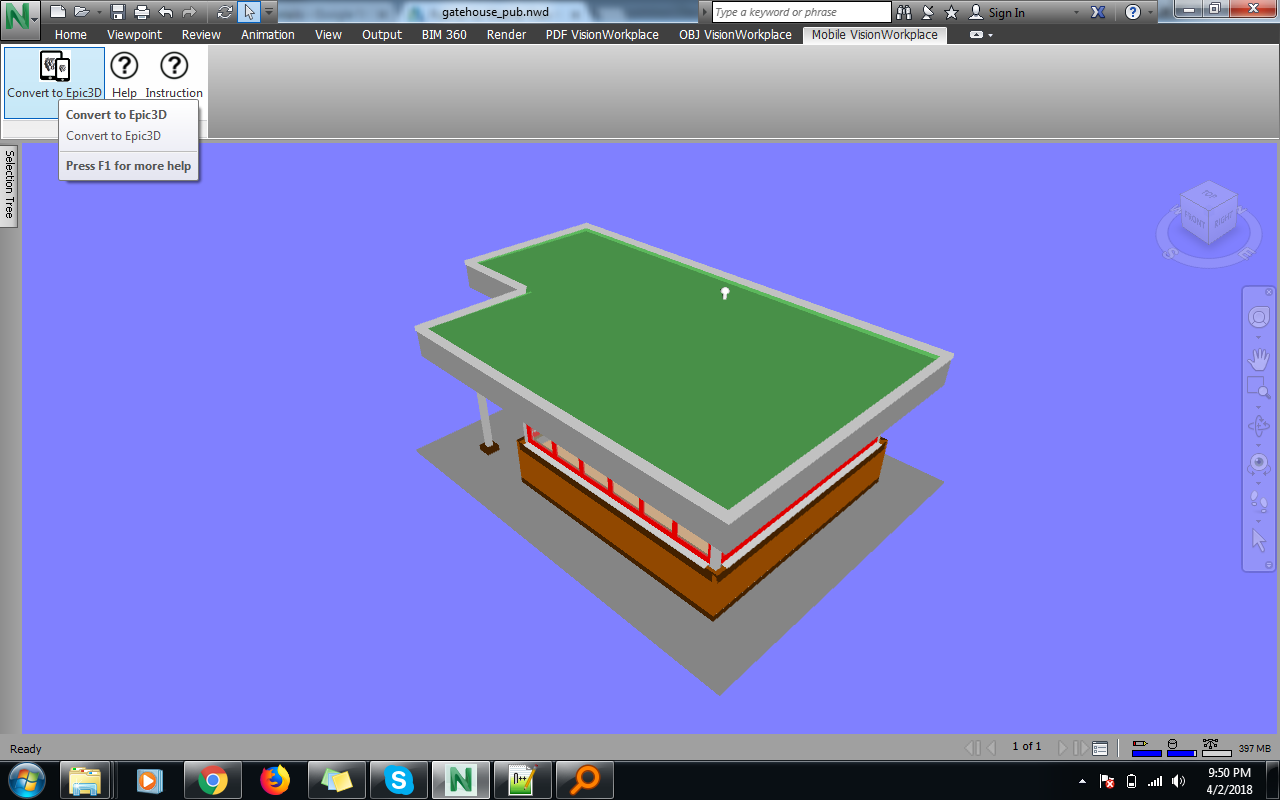The image size is (1280, 800).
Task: Choose the Select arrow on the navigation bar
Action: coord(1259,540)
